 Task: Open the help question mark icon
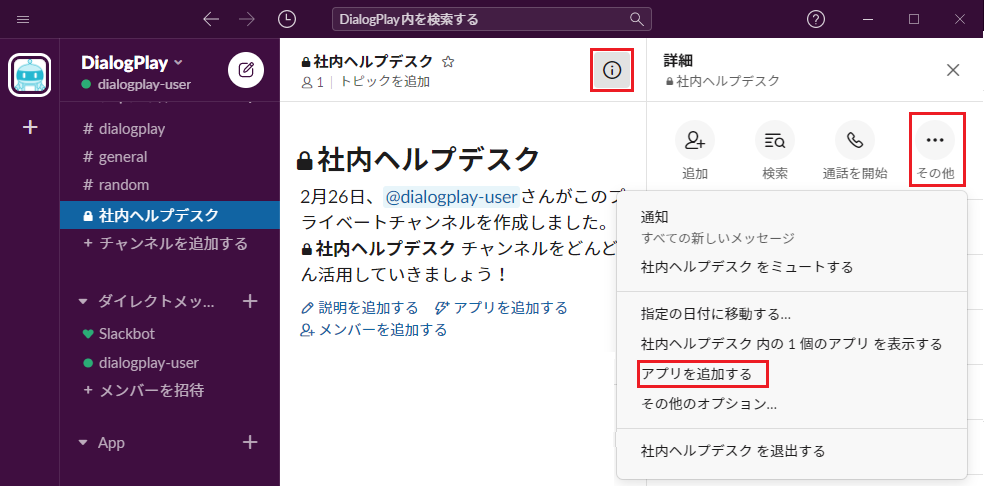pyautogui.click(x=815, y=19)
